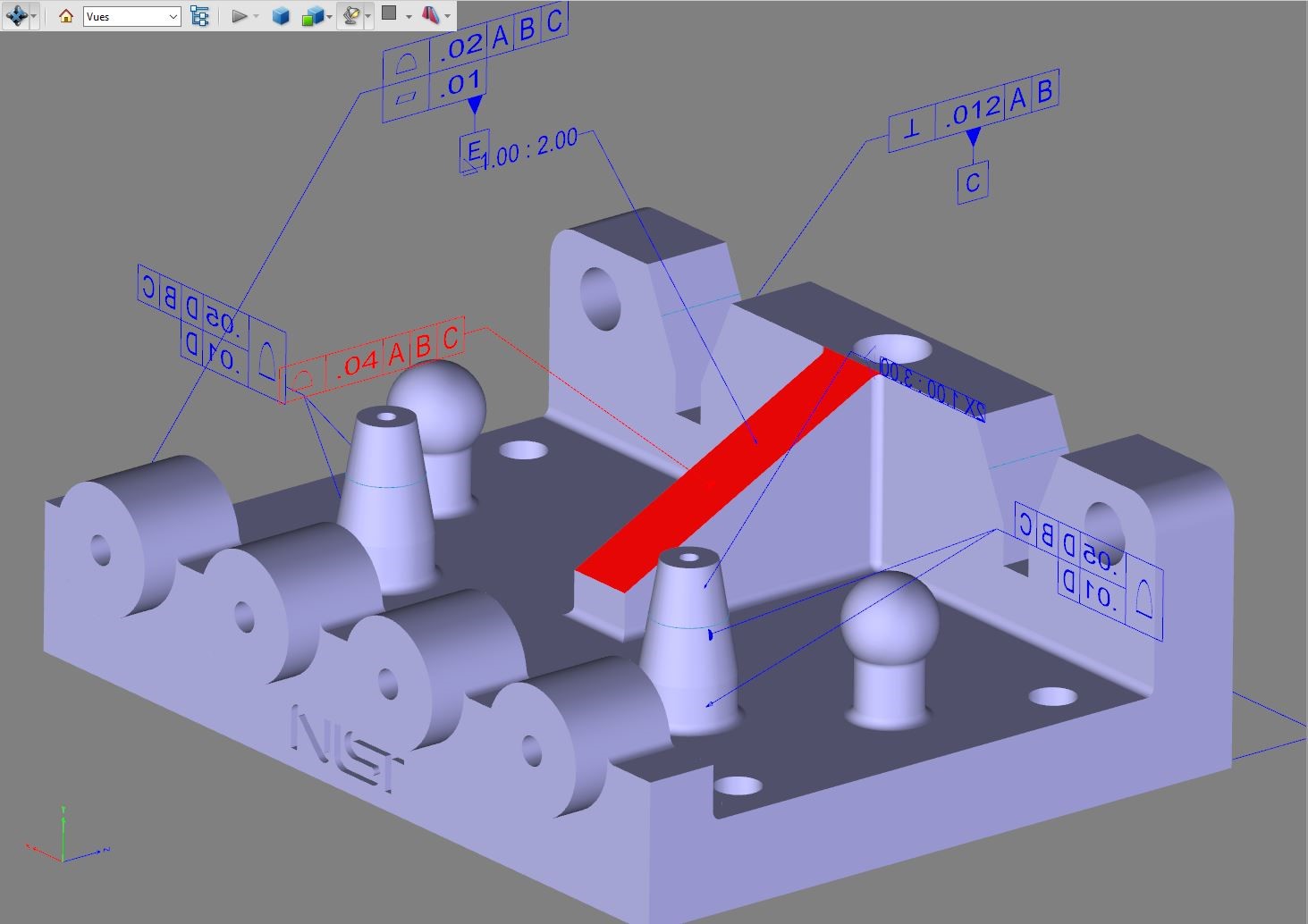Click the cube with green face display icon
1308x924 pixels.
pos(314,15)
